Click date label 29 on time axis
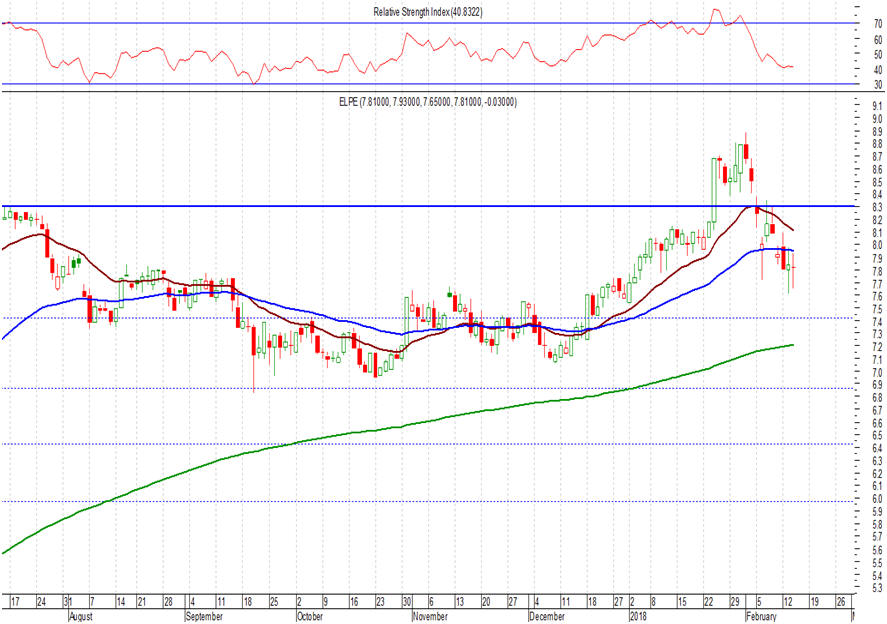The height and width of the screenshot is (624, 887). 735,601
